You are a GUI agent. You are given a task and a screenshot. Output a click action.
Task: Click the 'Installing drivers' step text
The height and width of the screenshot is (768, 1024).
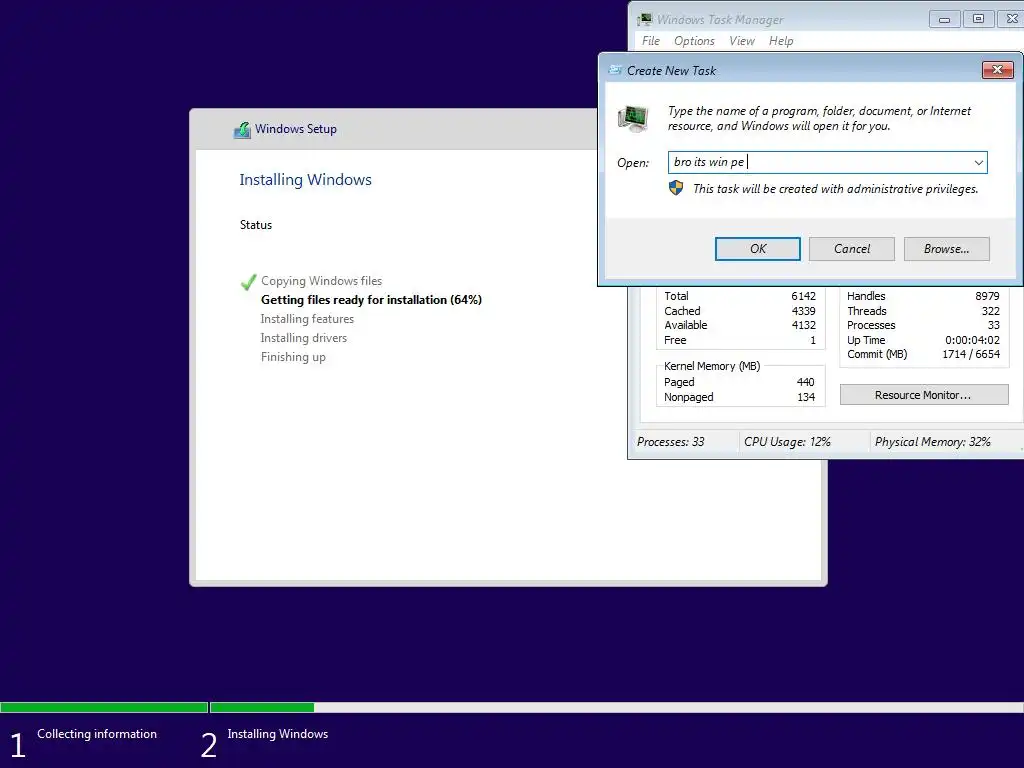pyautogui.click(x=304, y=338)
